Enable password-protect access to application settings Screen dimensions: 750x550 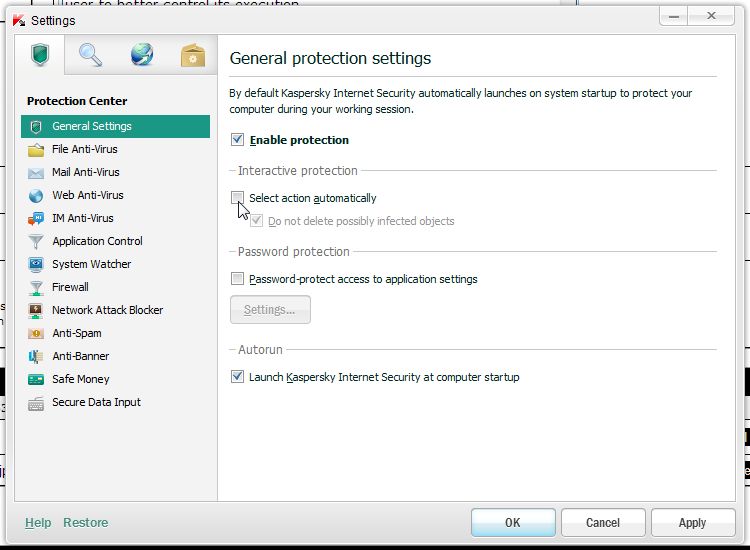click(x=237, y=278)
